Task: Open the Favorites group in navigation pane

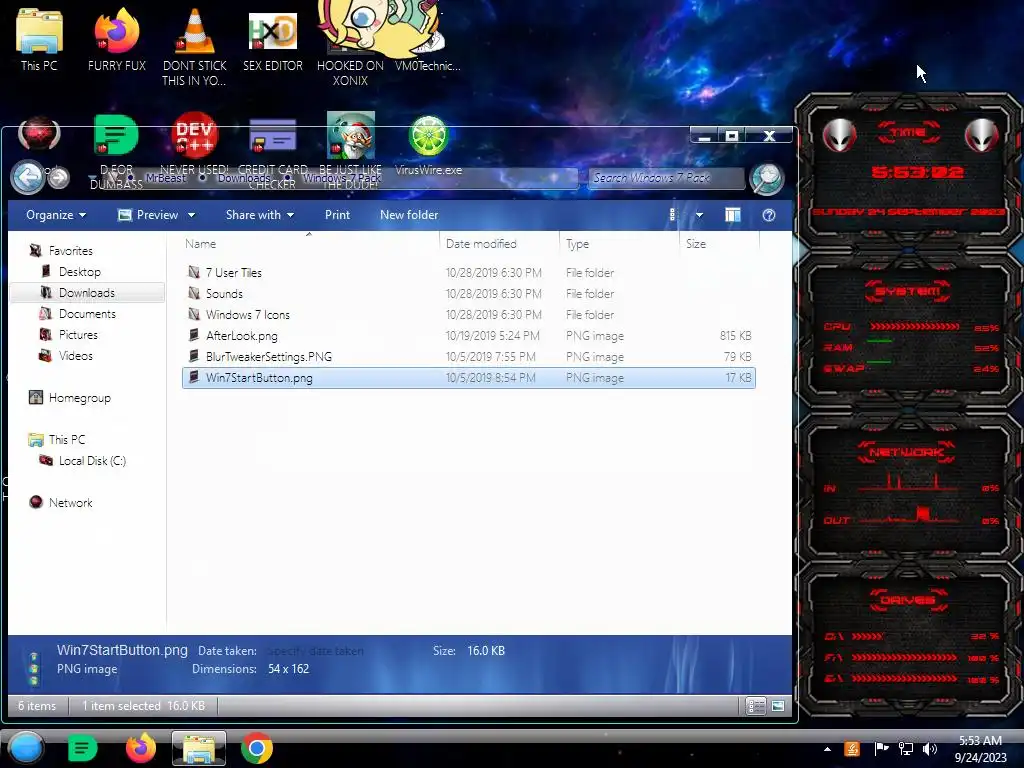Action: click(x=71, y=251)
